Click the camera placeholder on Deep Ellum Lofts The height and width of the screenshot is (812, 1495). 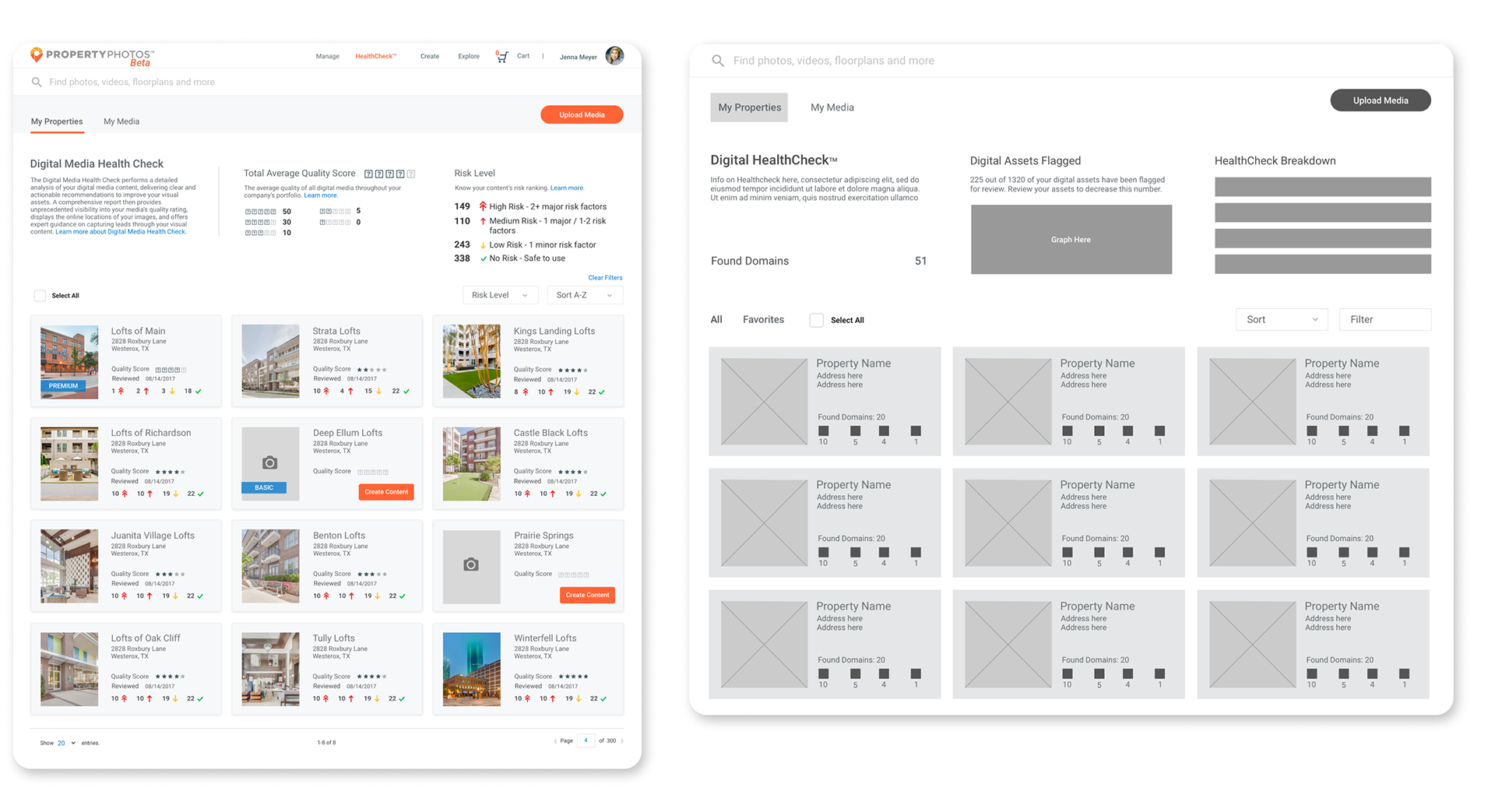(x=270, y=463)
